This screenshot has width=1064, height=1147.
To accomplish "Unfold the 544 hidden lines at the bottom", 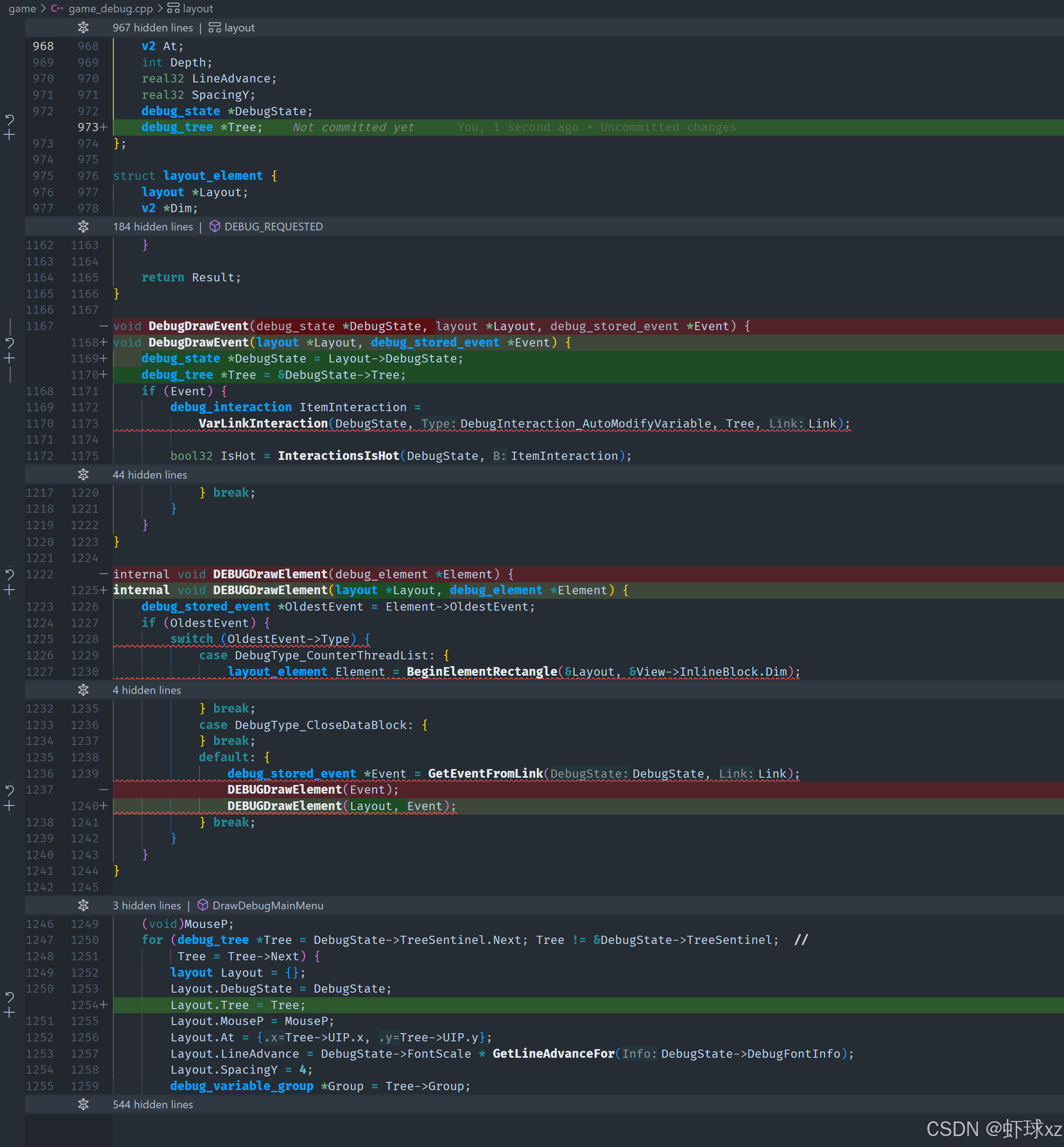I will point(83,1105).
